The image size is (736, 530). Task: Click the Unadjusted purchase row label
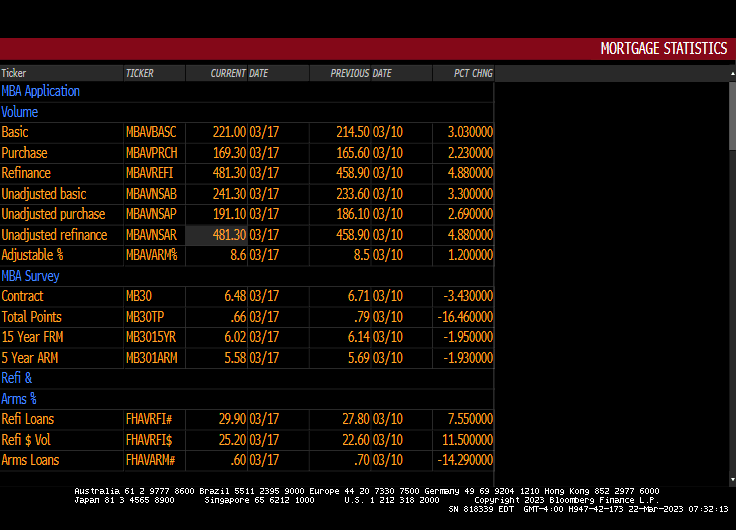pos(53,214)
